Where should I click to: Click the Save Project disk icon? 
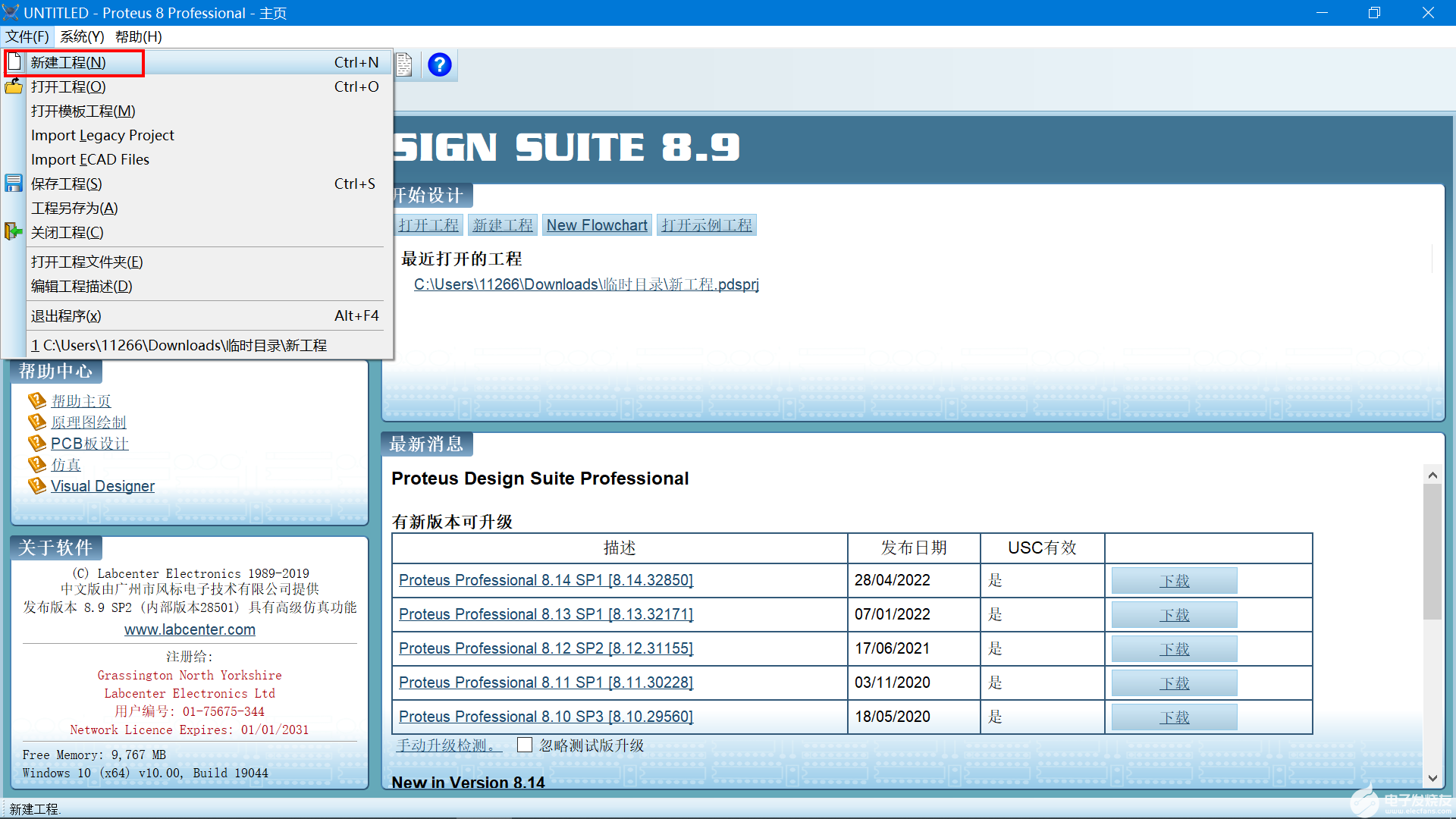coord(13,183)
